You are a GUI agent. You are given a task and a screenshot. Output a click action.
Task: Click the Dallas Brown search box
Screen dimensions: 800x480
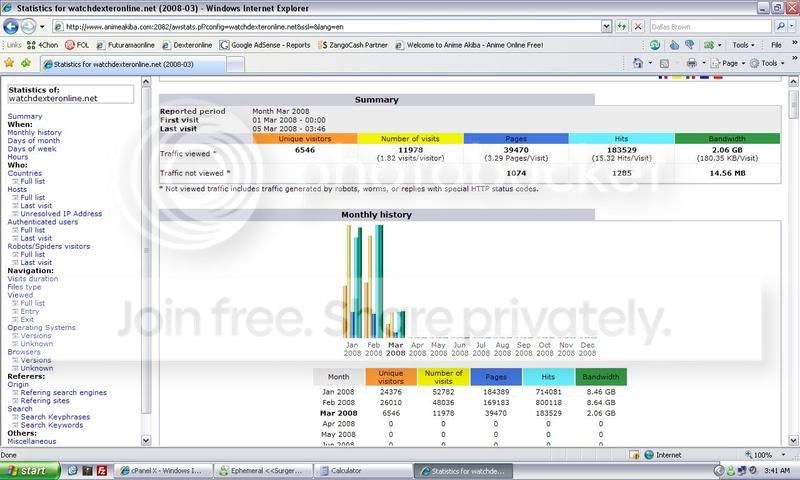pyautogui.click(x=710, y=27)
